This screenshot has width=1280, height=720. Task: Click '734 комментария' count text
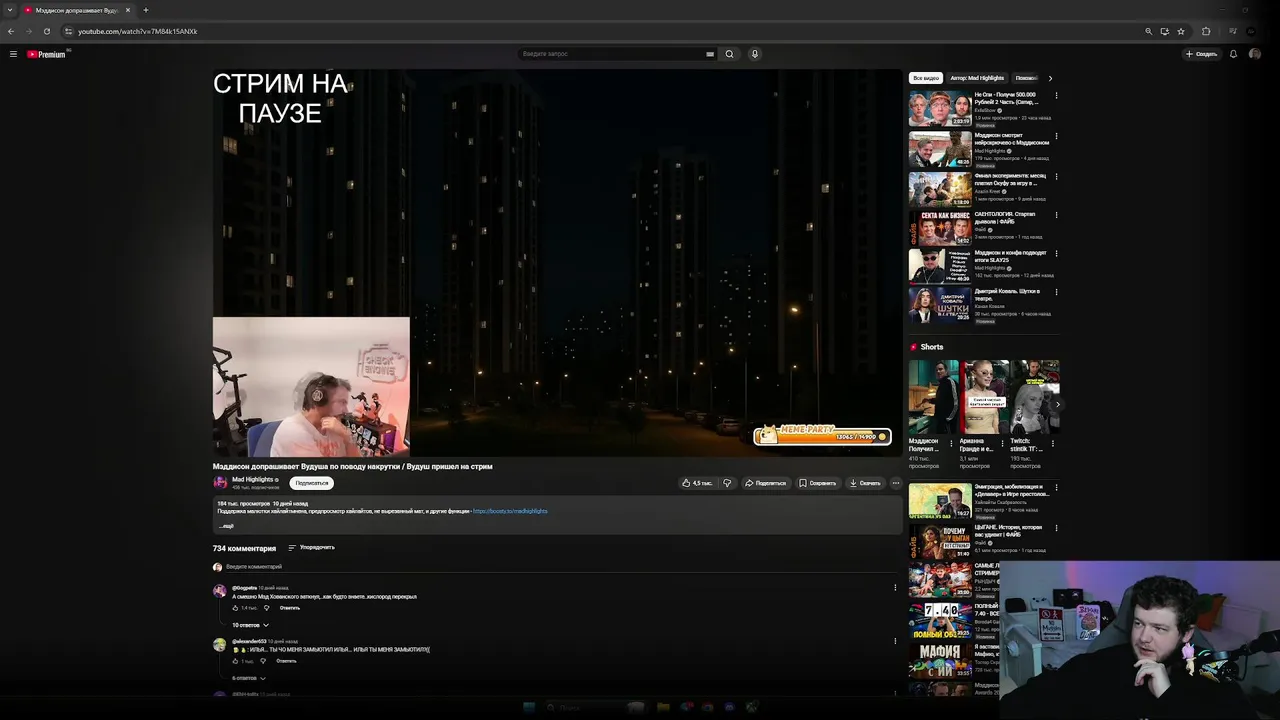[244, 548]
